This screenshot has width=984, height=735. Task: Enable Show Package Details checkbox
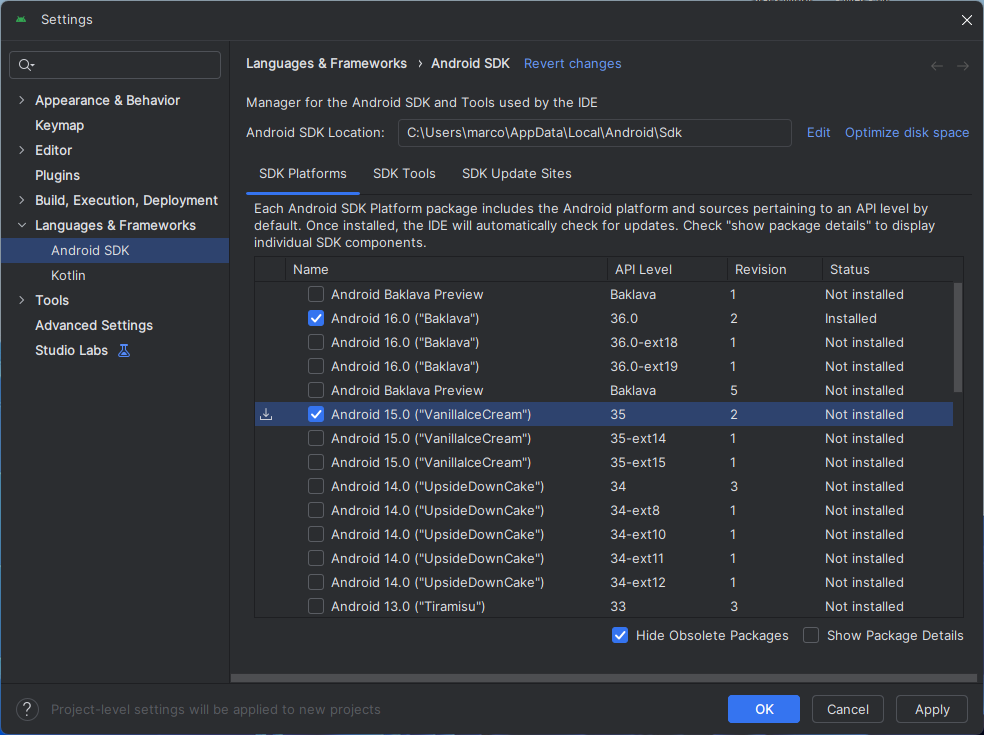(x=811, y=635)
